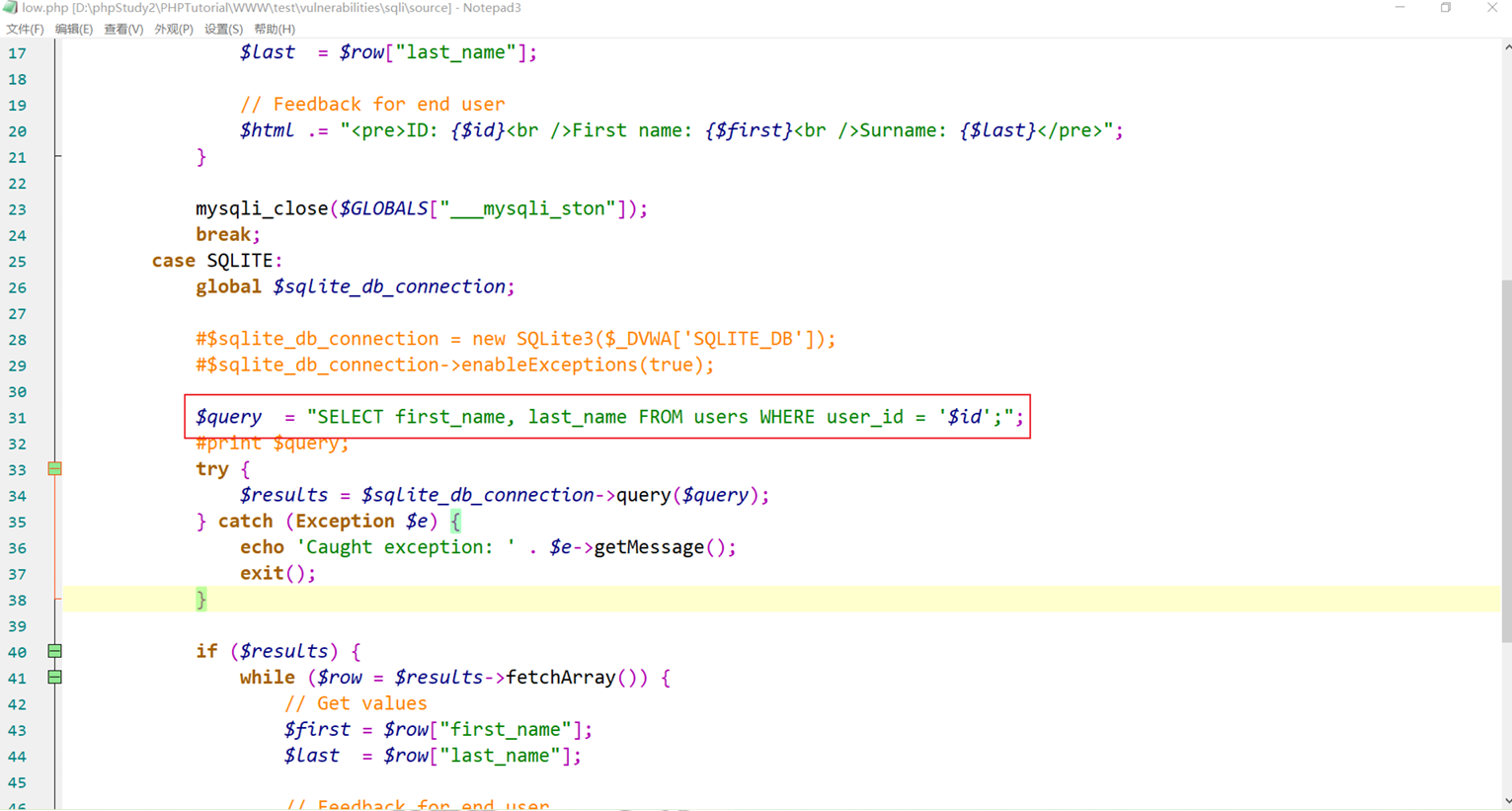Image resolution: width=1512 pixels, height=811 pixels.
Task: Click the highlighted closing brace on line 38
Action: click(201, 599)
